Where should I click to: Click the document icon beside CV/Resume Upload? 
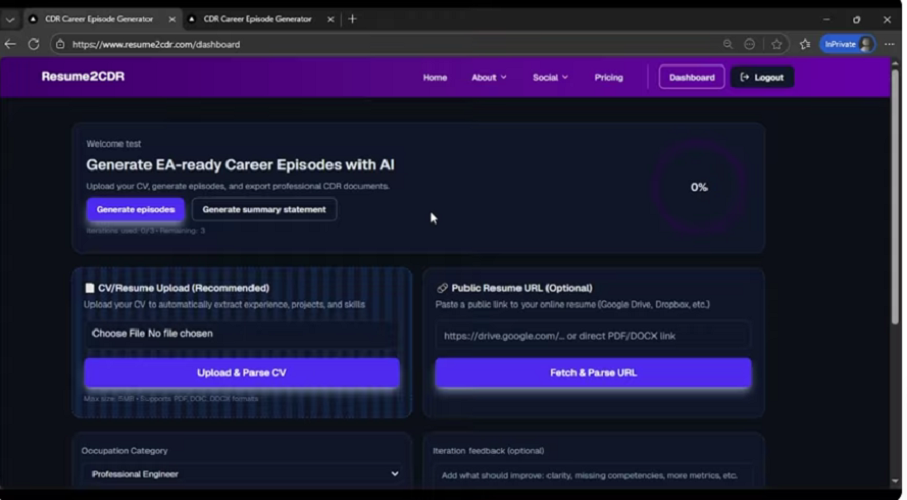pos(90,288)
